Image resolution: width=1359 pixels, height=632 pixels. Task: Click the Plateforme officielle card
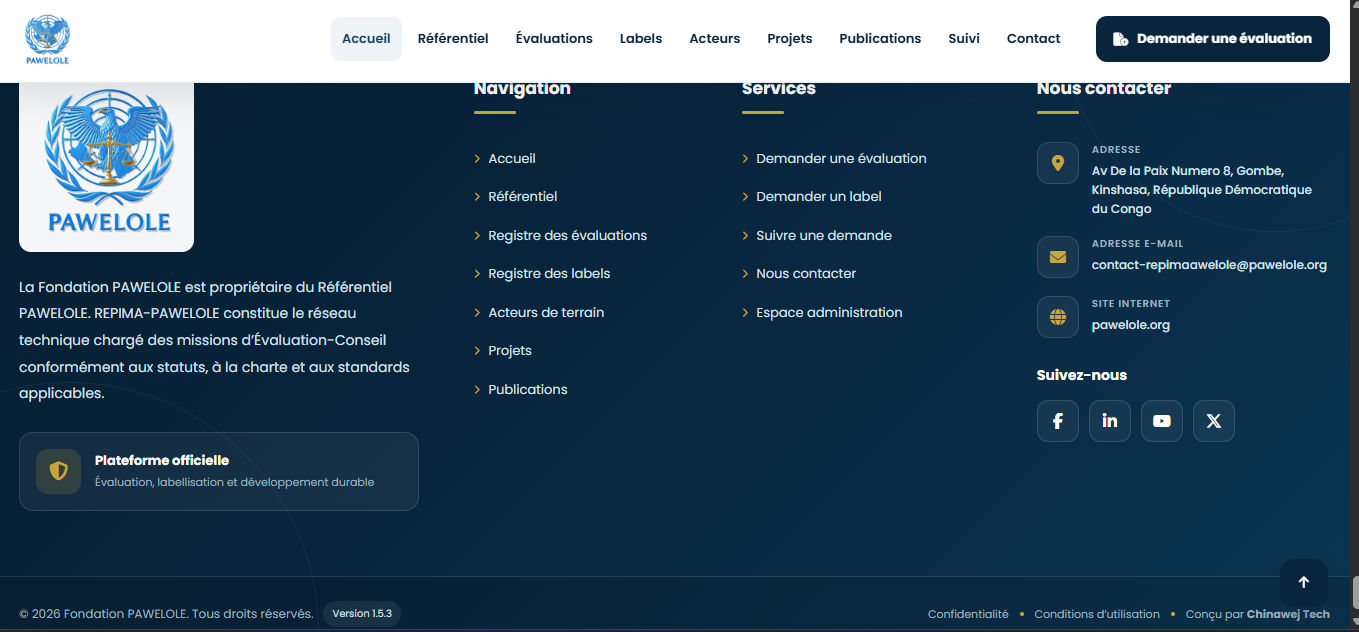point(219,471)
